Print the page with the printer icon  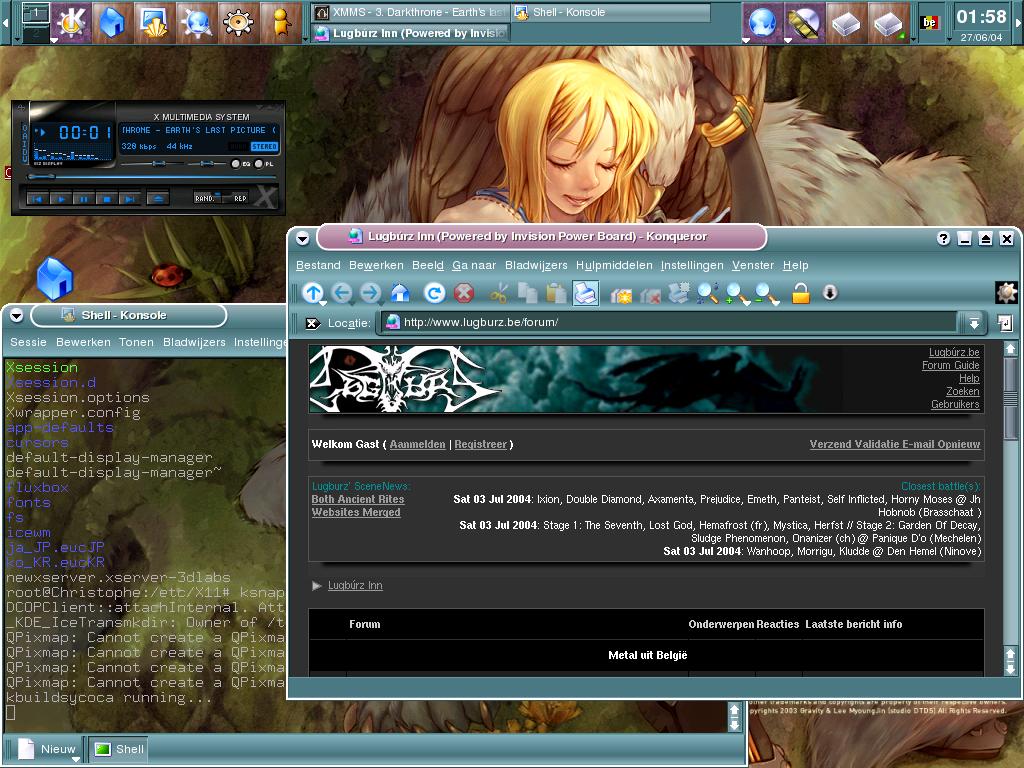tap(585, 293)
